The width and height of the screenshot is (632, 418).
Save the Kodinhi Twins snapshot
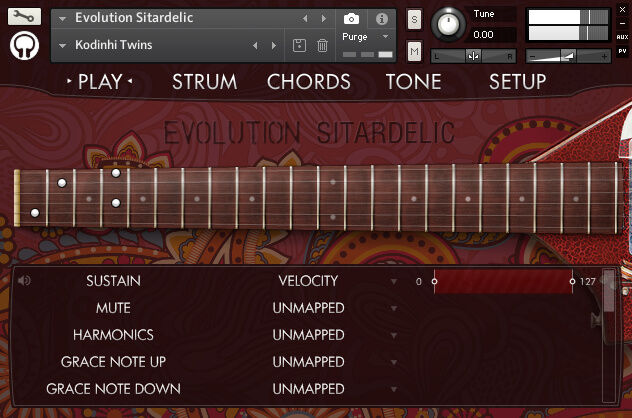pyautogui.click(x=299, y=45)
